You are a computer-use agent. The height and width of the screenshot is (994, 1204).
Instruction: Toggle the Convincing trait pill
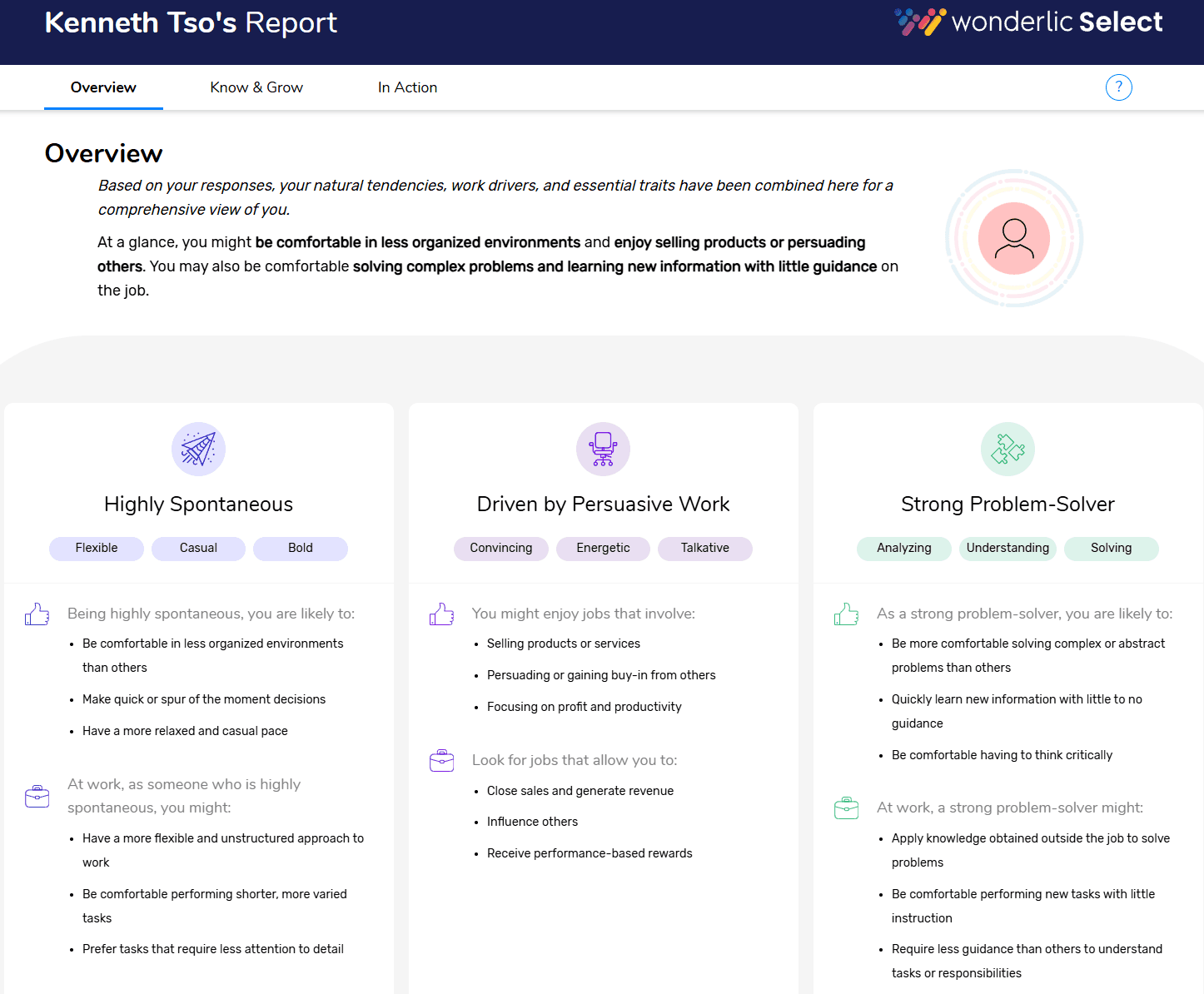pos(500,548)
